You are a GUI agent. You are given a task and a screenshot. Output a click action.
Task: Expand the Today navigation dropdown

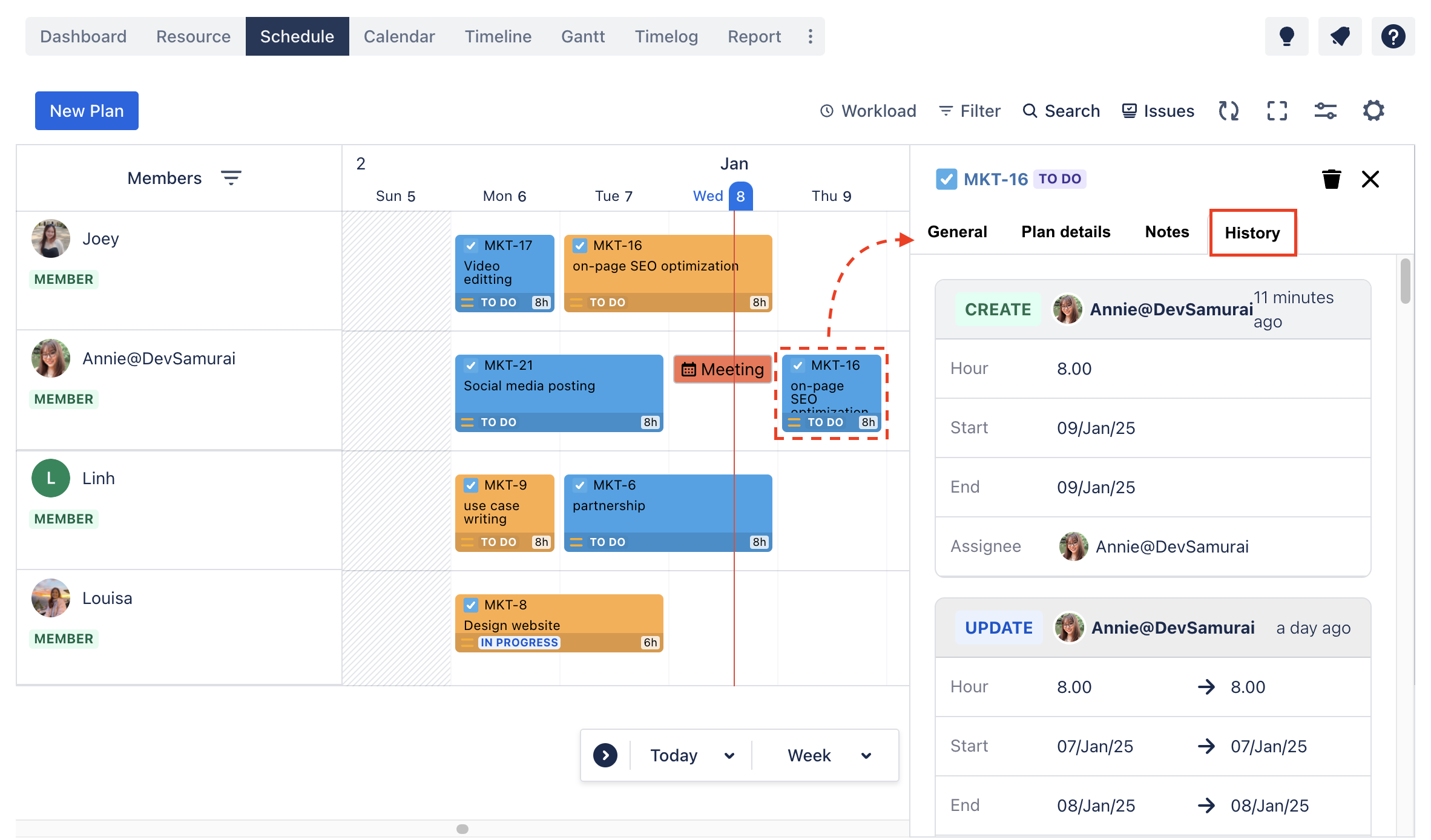coord(727,755)
